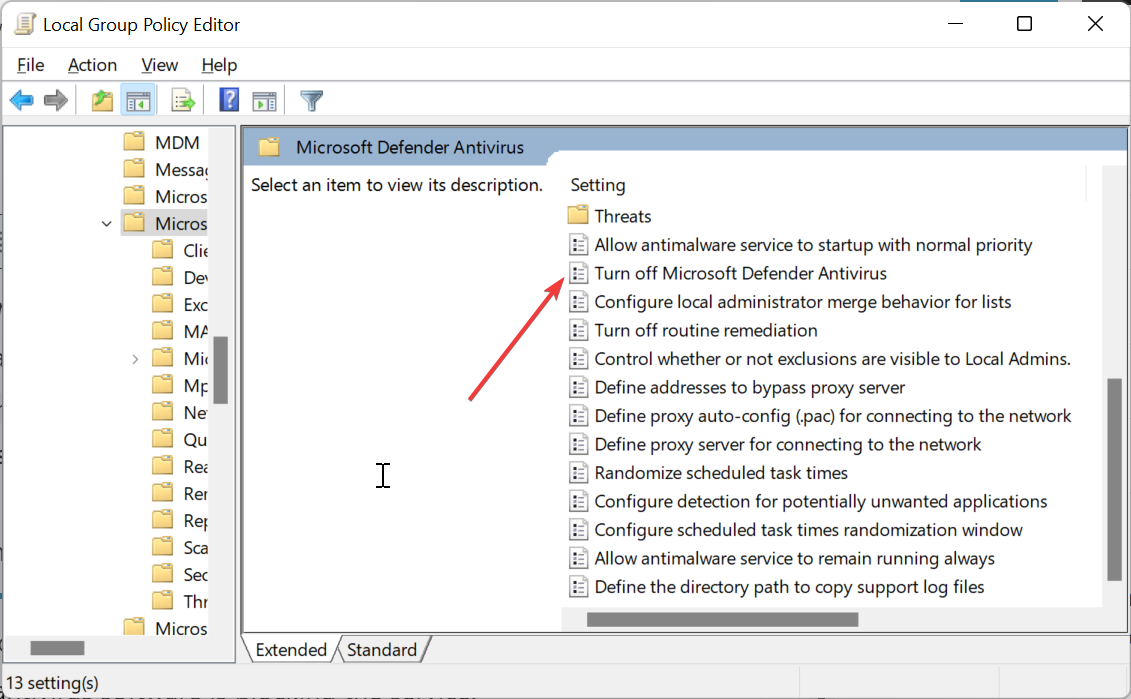The image size is (1131, 699).
Task: Switch to the Standard tab
Action: coord(382,649)
